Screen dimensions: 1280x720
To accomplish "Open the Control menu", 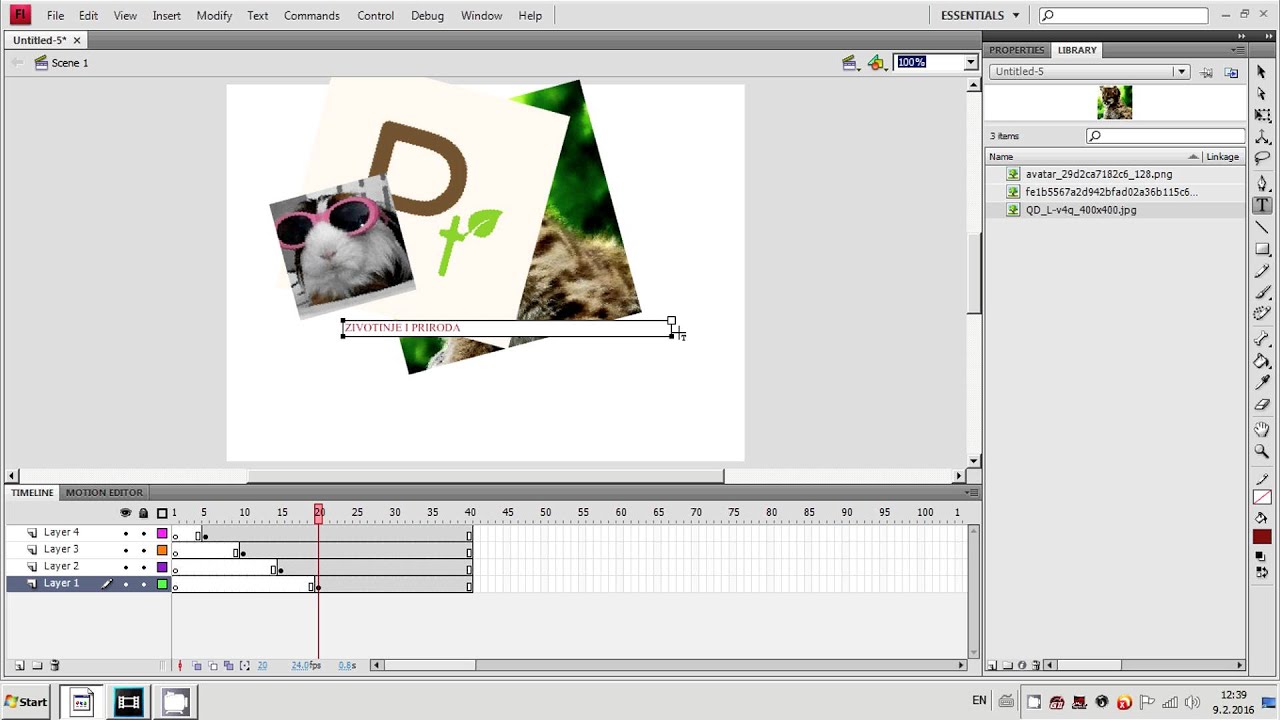I will (x=375, y=15).
